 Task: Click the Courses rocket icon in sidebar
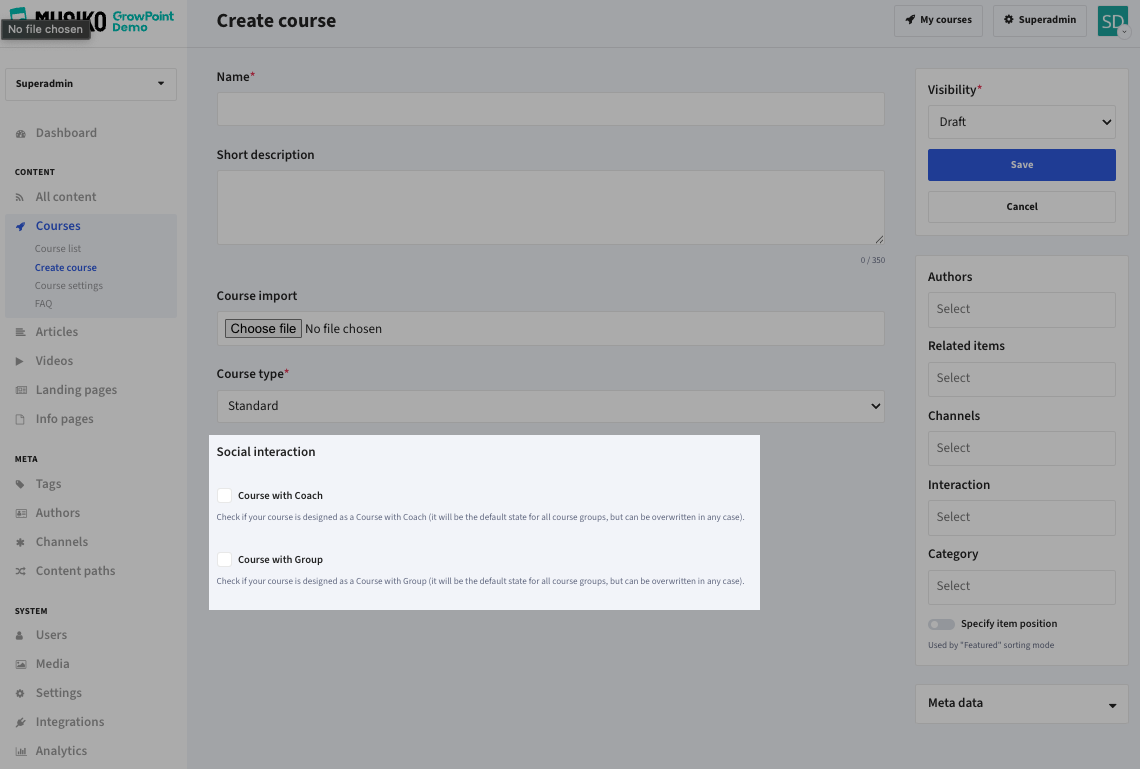coord(20,227)
